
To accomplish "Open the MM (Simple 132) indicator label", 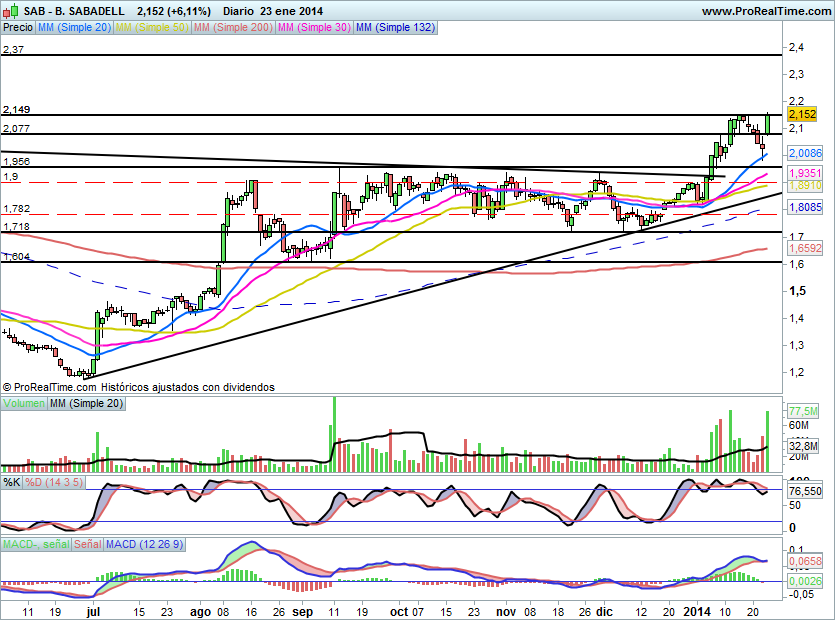I will [x=395, y=28].
